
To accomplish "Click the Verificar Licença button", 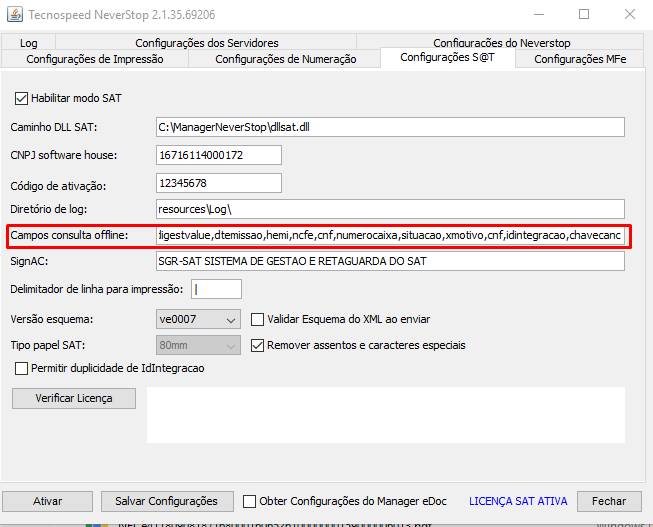I will tap(74, 399).
